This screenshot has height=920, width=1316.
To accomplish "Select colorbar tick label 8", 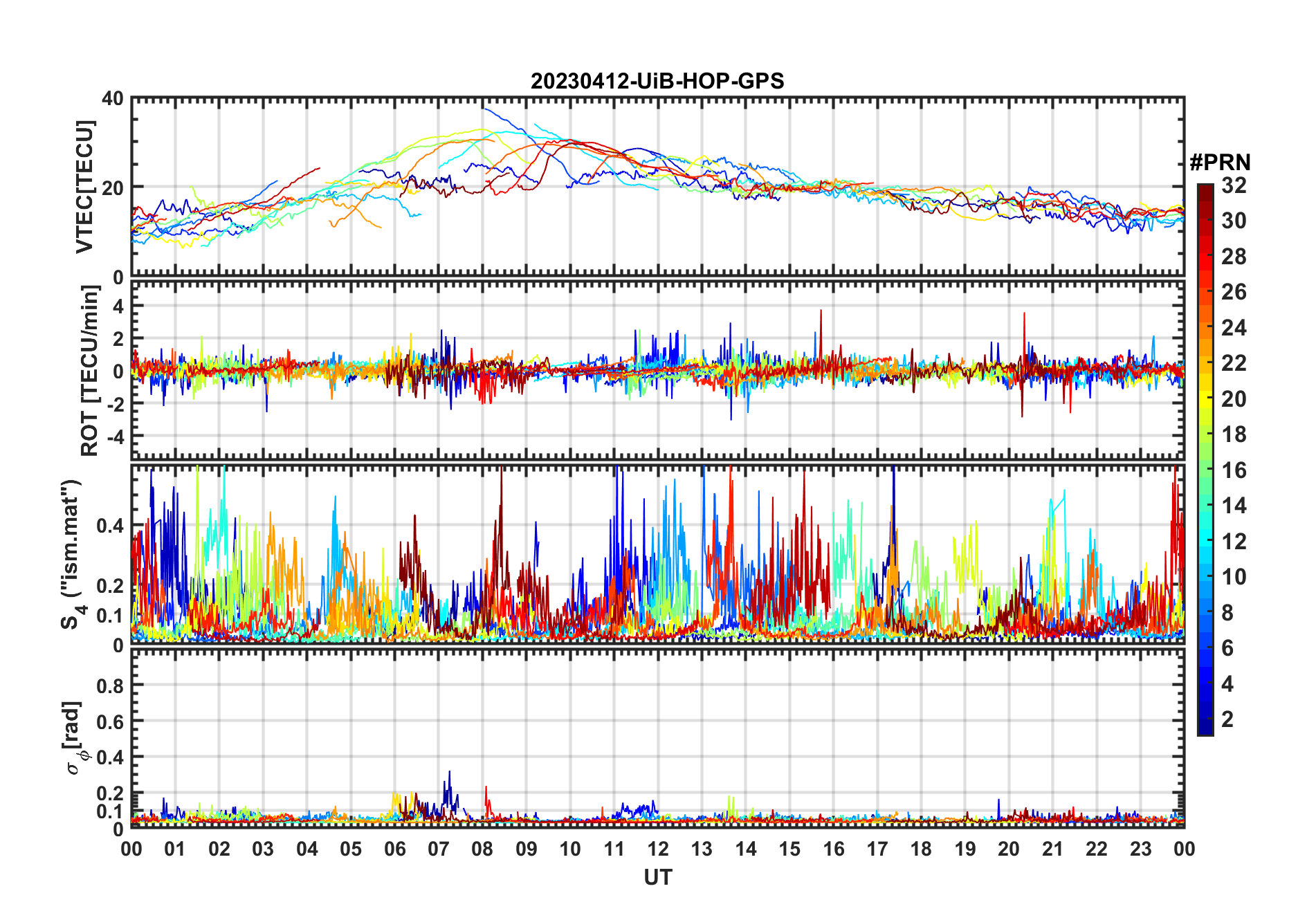I will point(1227,613).
